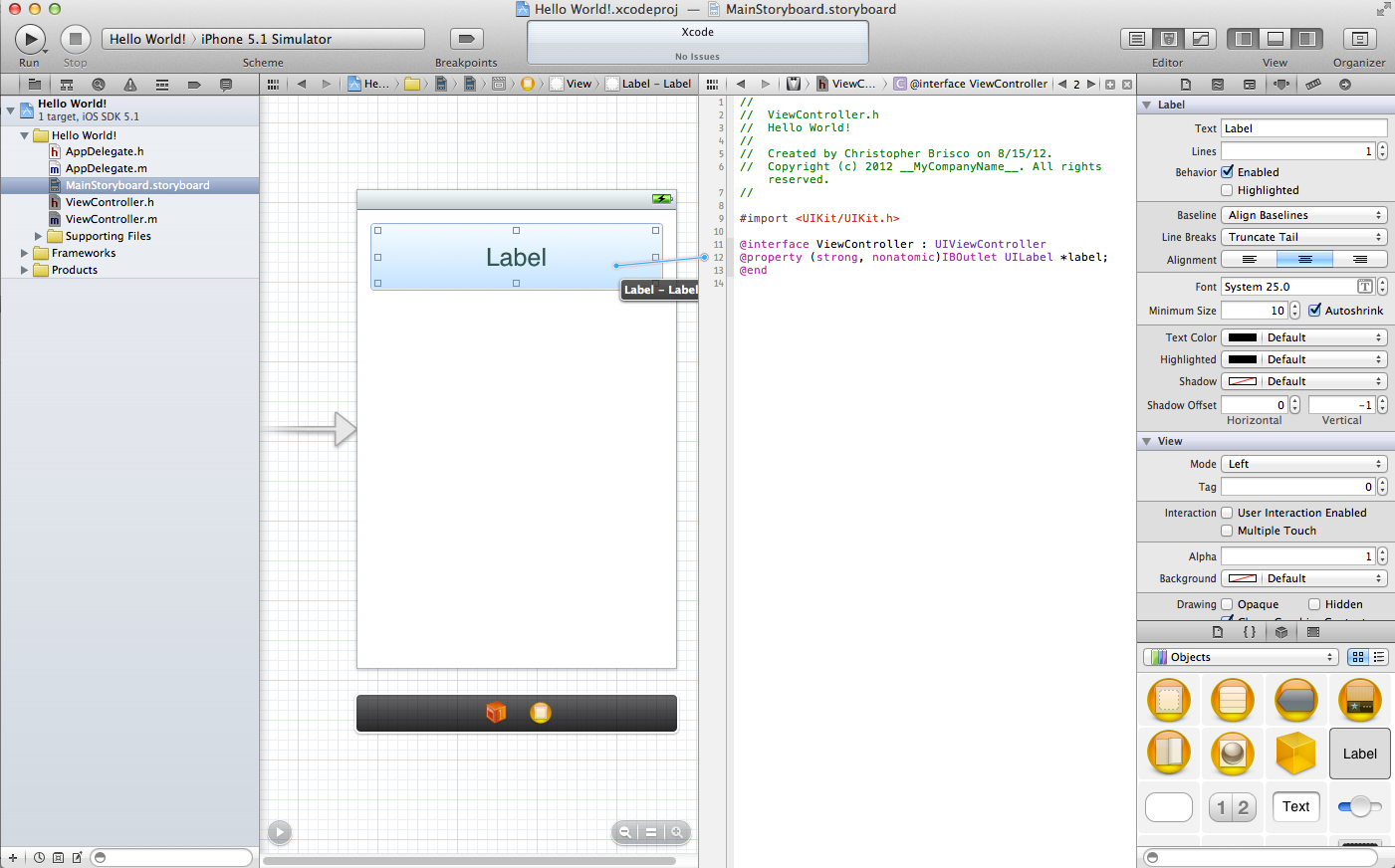
Task: Hide the Navigator pane view button
Action: click(1244, 39)
